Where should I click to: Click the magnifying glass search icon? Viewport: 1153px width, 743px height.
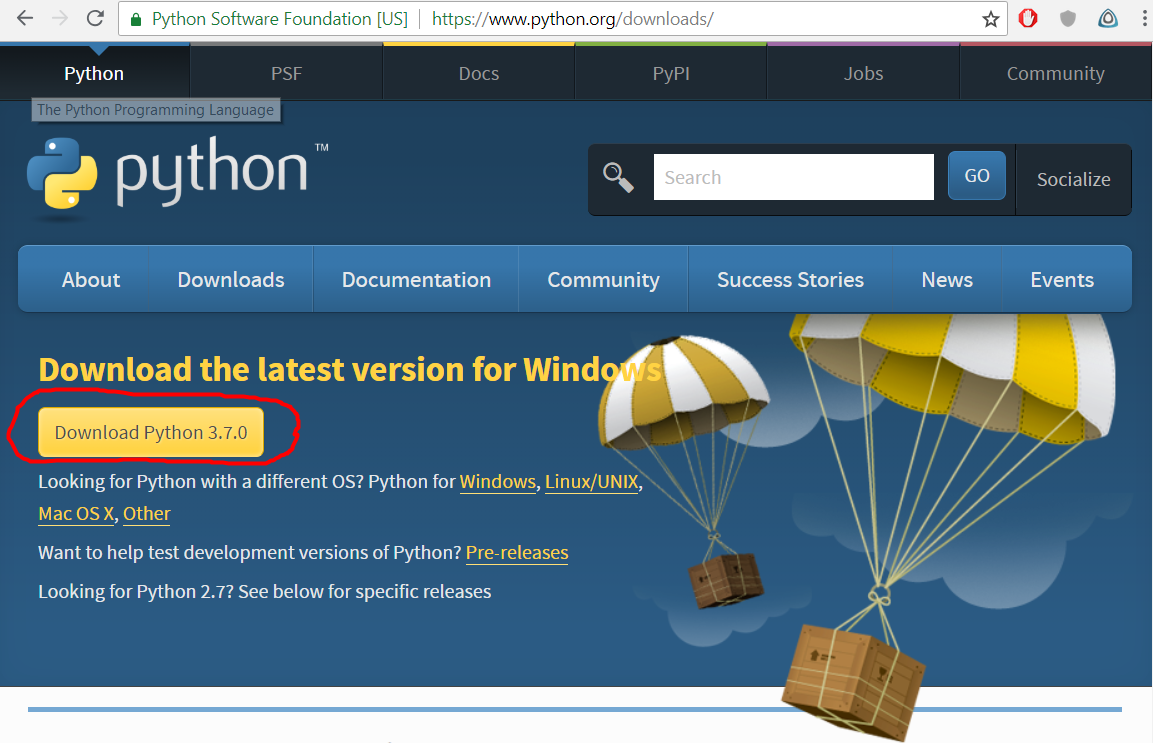pos(618,178)
